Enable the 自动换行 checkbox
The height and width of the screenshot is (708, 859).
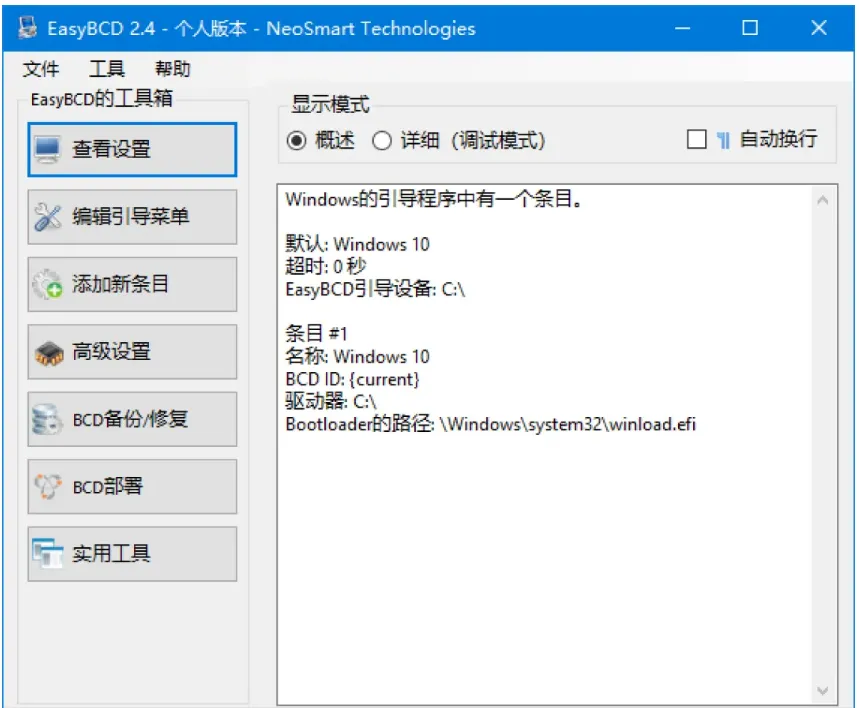[x=697, y=139]
